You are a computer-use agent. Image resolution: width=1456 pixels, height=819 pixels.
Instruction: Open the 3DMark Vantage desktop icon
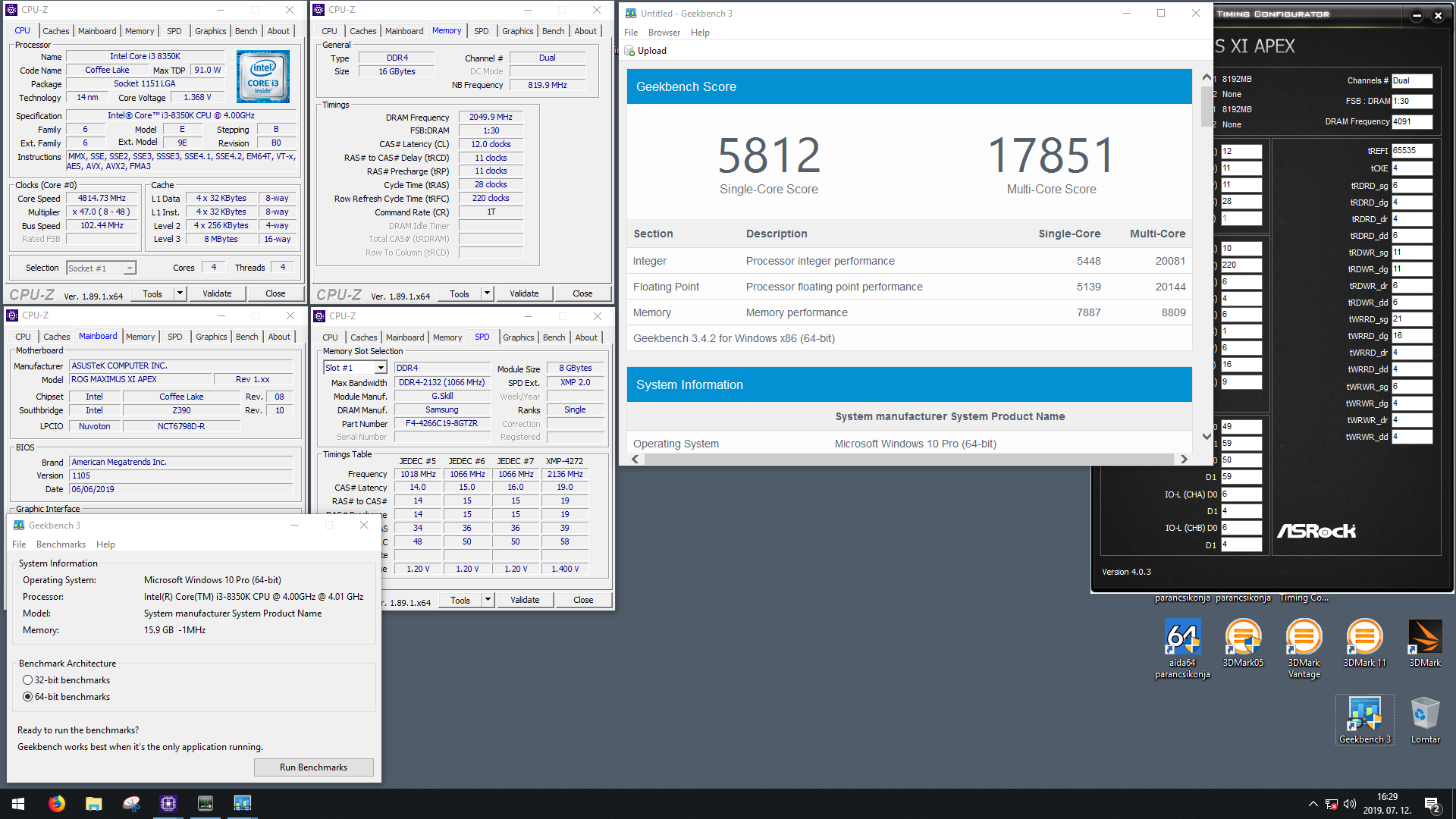1304,648
